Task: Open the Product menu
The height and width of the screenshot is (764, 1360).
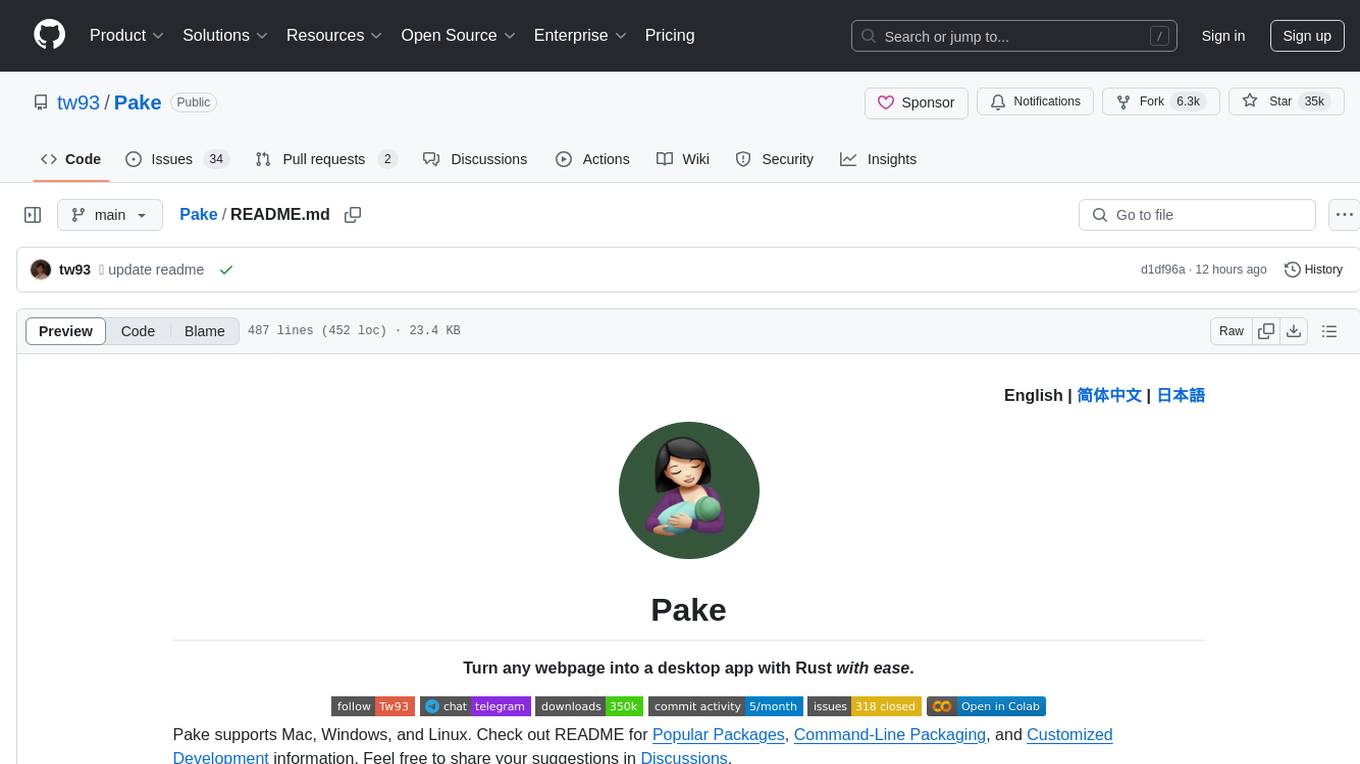Action: pos(127,35)
